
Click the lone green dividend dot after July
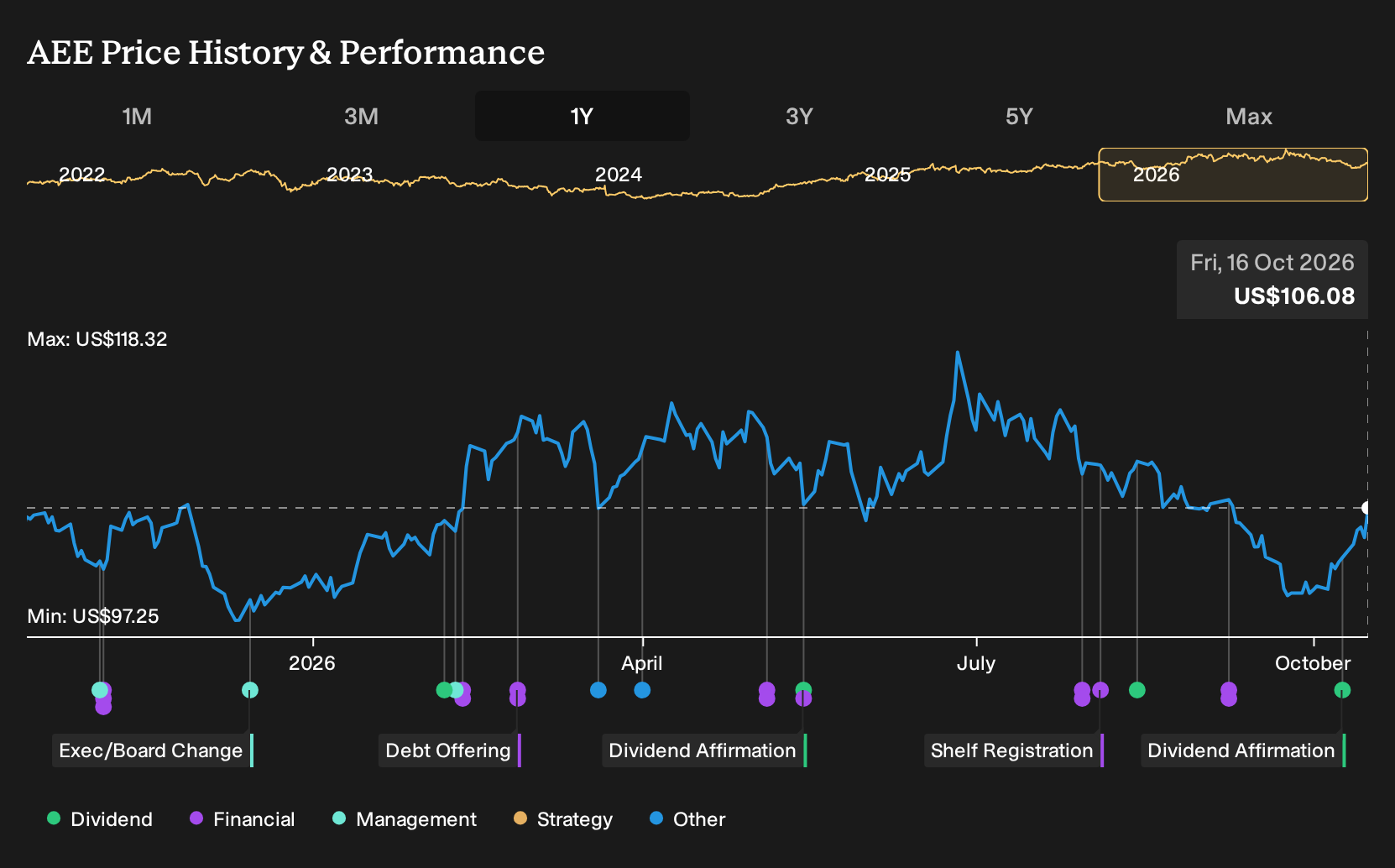point(1137,690)
